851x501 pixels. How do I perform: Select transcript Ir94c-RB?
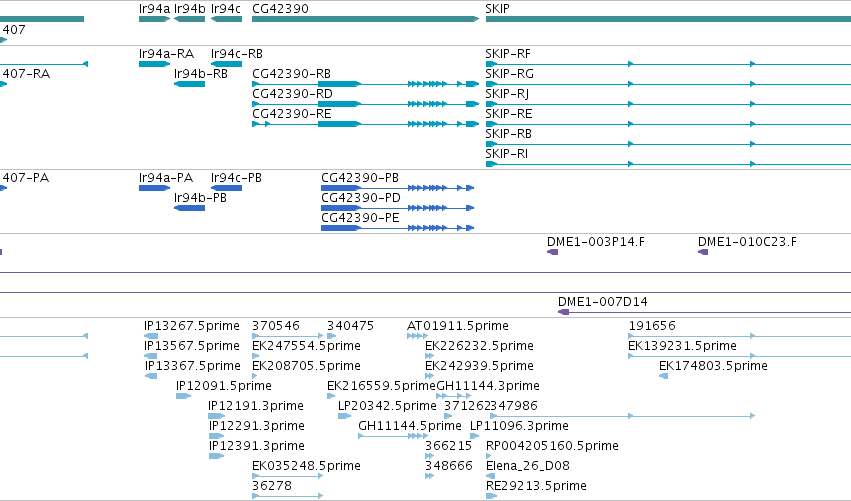click(x=226, y=64)
